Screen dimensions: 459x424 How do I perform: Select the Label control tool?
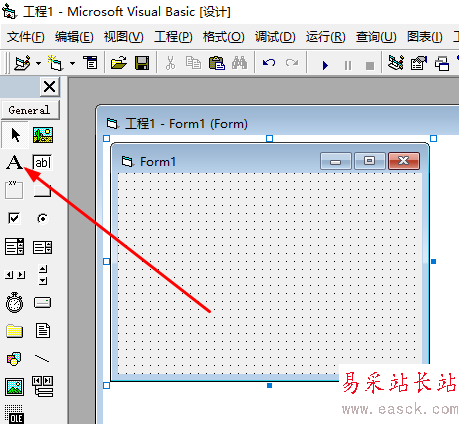click(x=14, y=162)
